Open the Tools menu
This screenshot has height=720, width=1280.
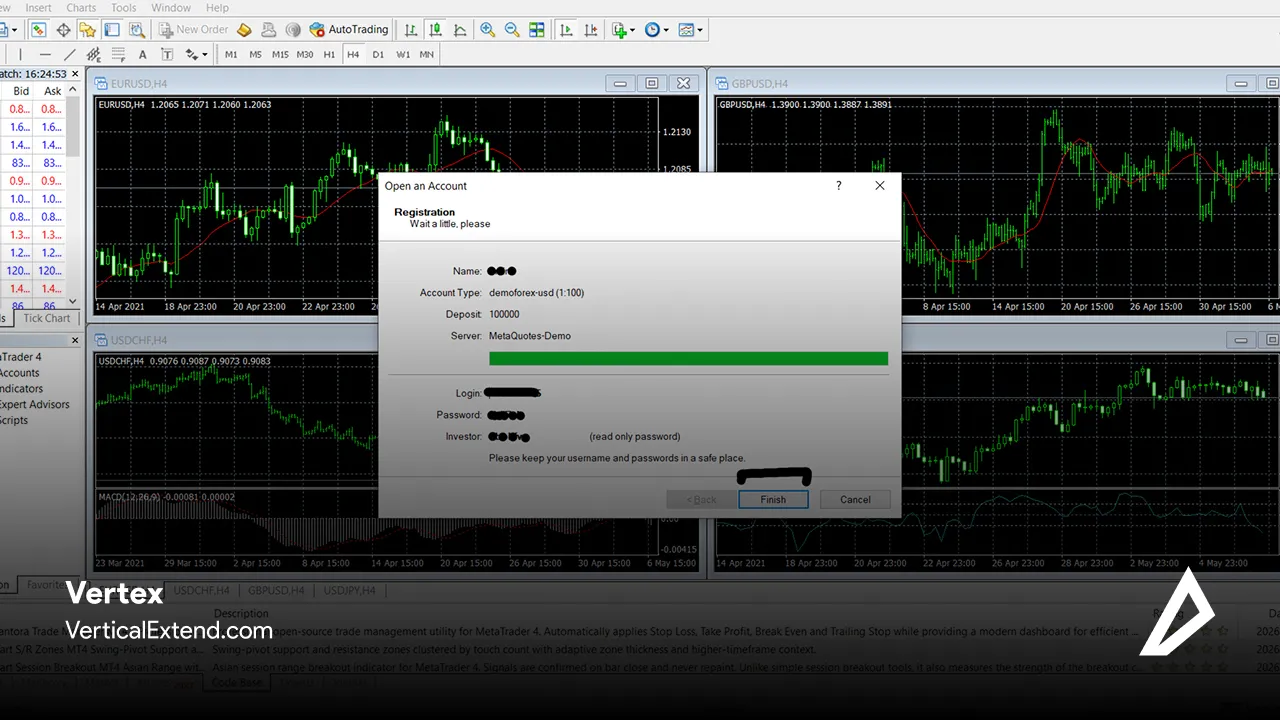pos(124,8)
